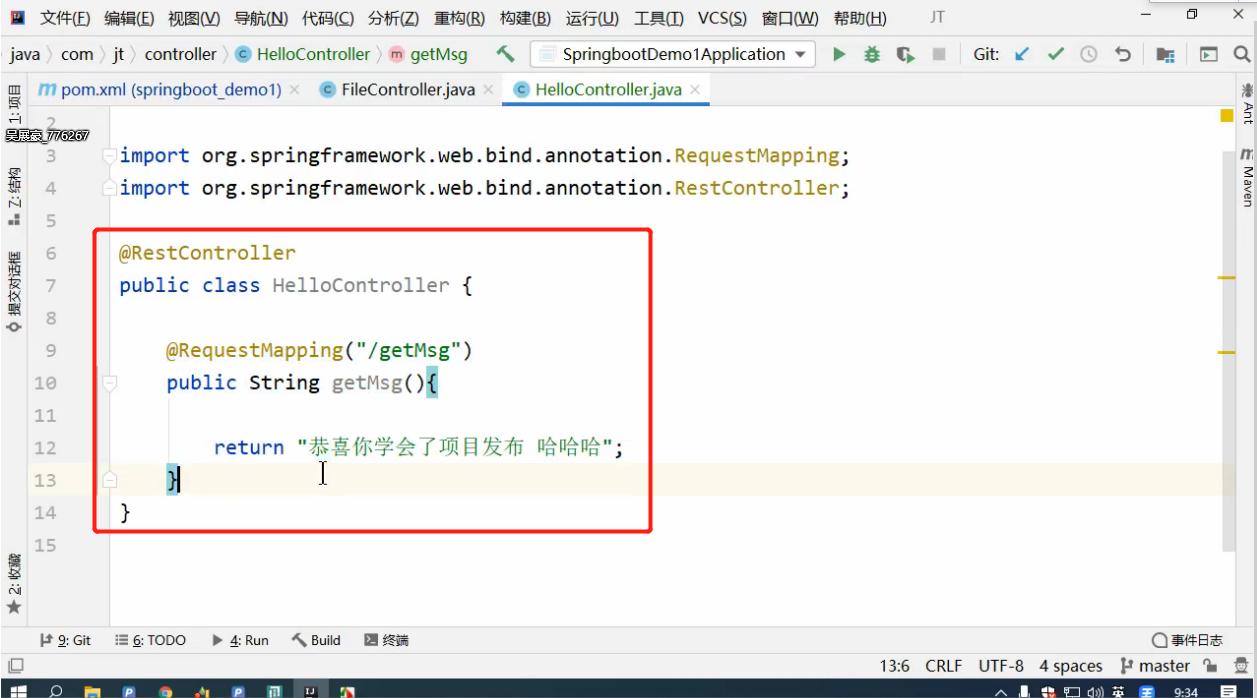This screenshot has width=1257, height=698.
Task: Open Chrome from the taskbar
Action: tap(165, 691)
